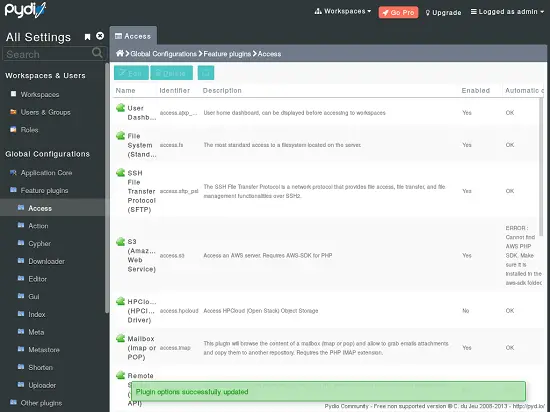Screen dimensions: 550x412
Task: Click the Workspaces sidebar icon
Action: point(13,94)
